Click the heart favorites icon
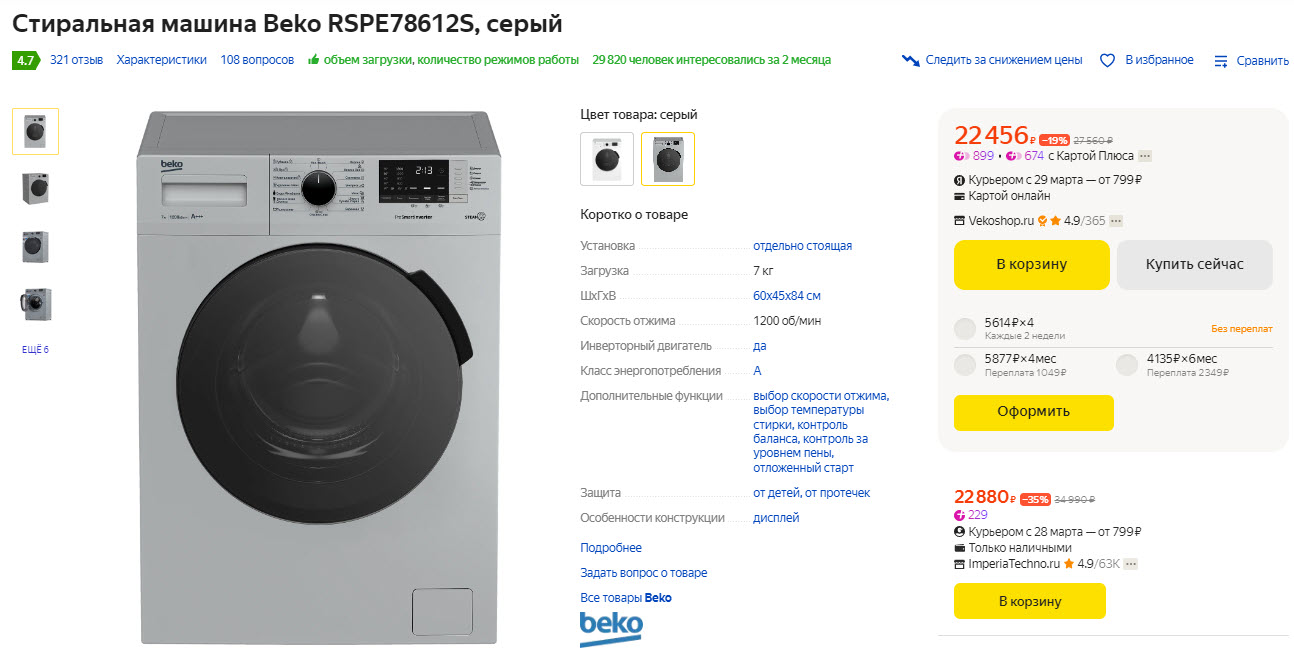The width and height of the screenshot is (1294, 651). [1107, 60]
